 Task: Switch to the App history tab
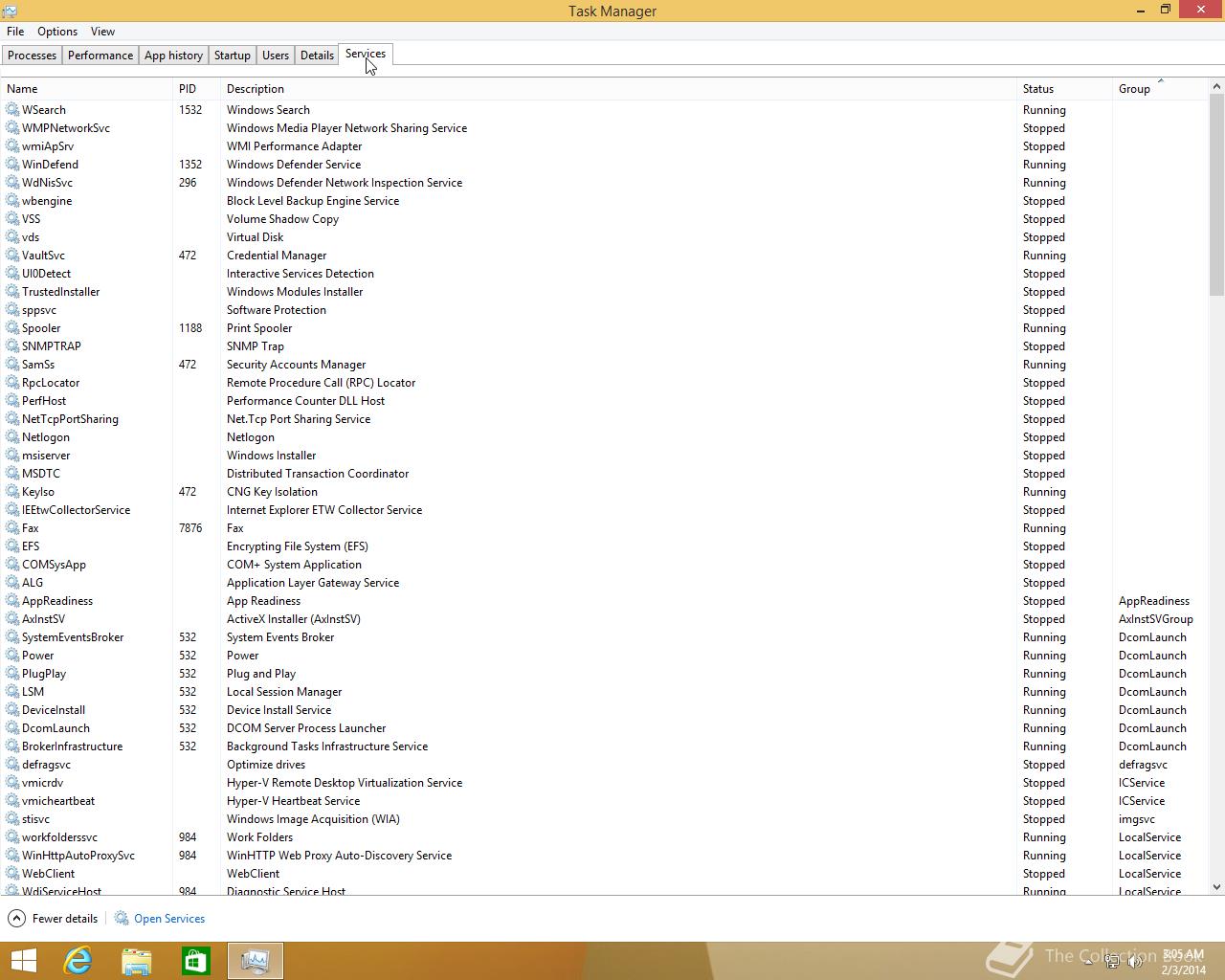(173, 56)
